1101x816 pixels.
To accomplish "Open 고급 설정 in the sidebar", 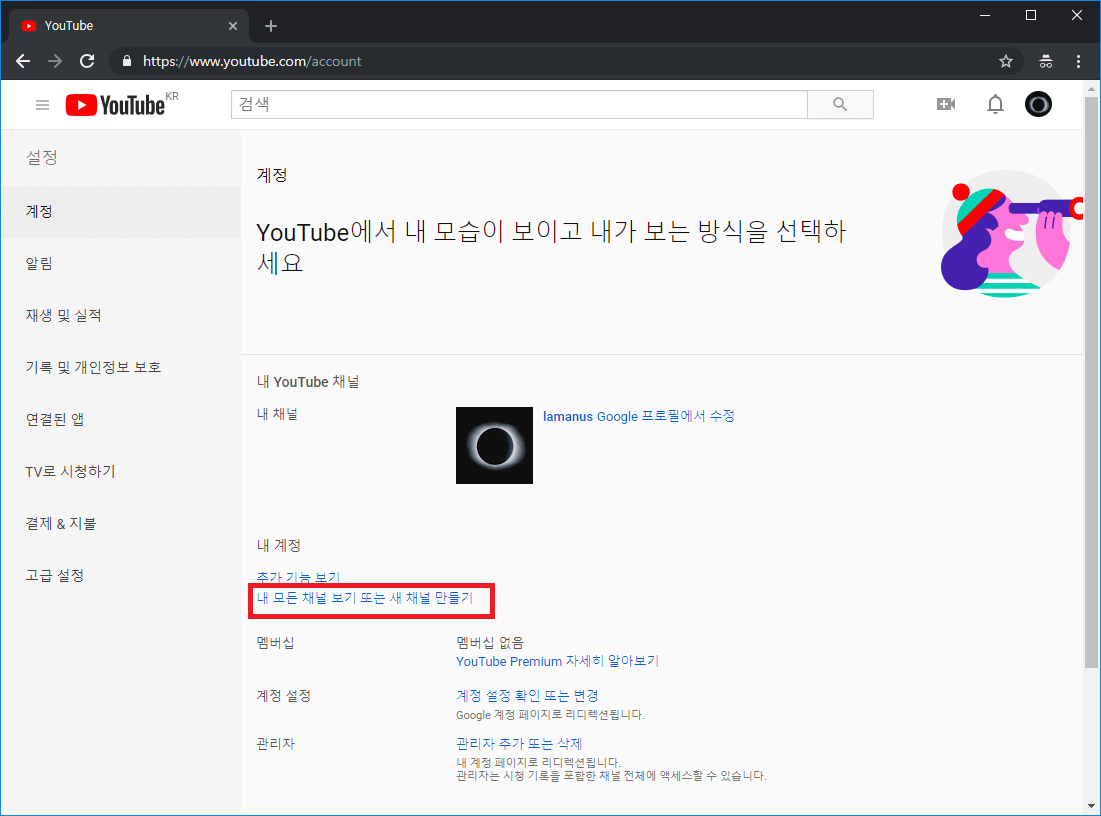I will 55,576.
